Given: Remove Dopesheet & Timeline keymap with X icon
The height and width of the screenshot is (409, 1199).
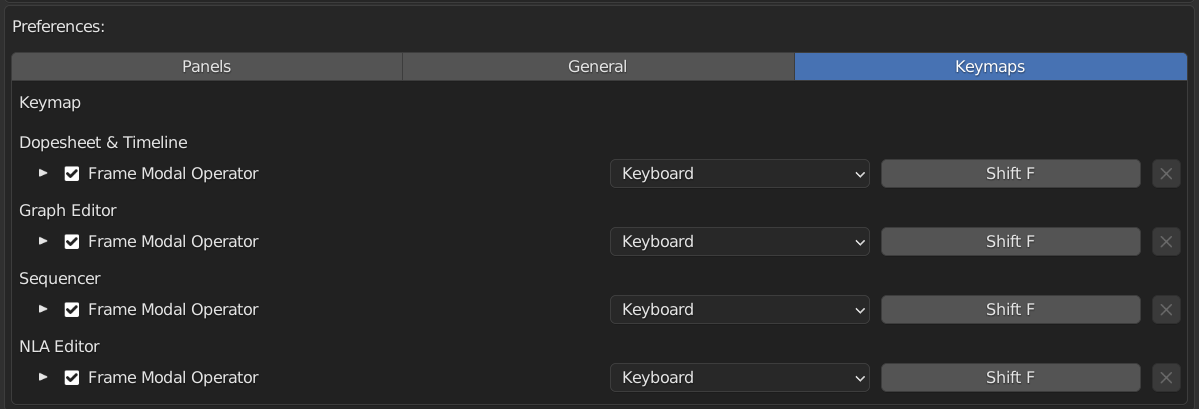Looking at the screenshot, I should pos(1166,174).
